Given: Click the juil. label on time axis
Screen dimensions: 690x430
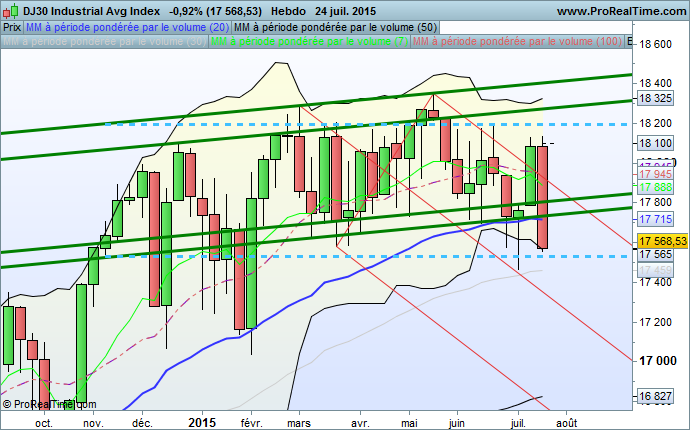Looking at the screenshot, I should (x=518, y=423).
